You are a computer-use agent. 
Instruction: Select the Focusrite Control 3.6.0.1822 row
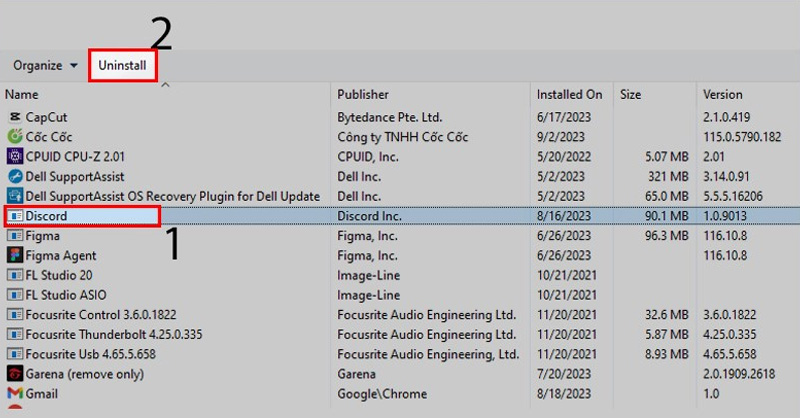click(x=88, y=314)
